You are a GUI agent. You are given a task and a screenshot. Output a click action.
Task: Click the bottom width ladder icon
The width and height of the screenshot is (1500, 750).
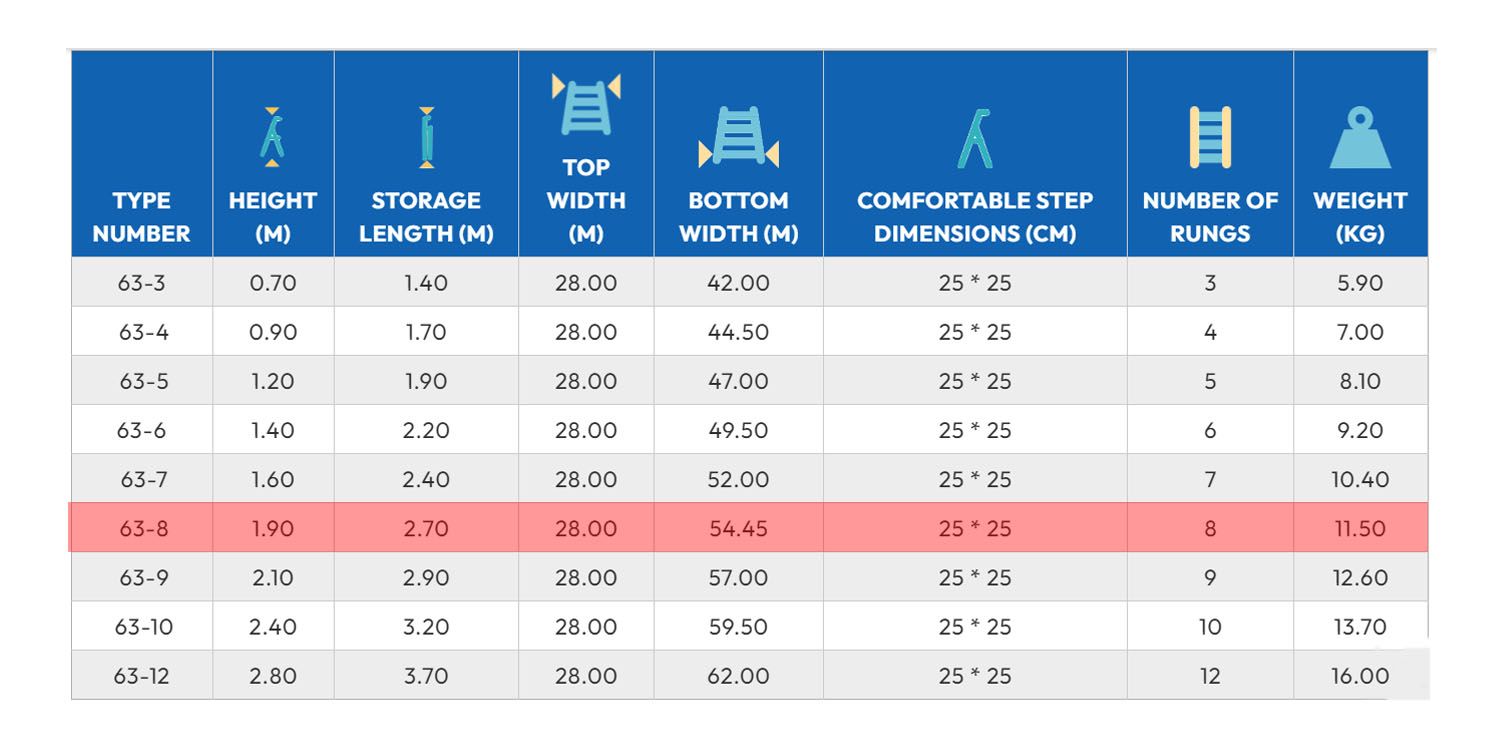point(738,137)
